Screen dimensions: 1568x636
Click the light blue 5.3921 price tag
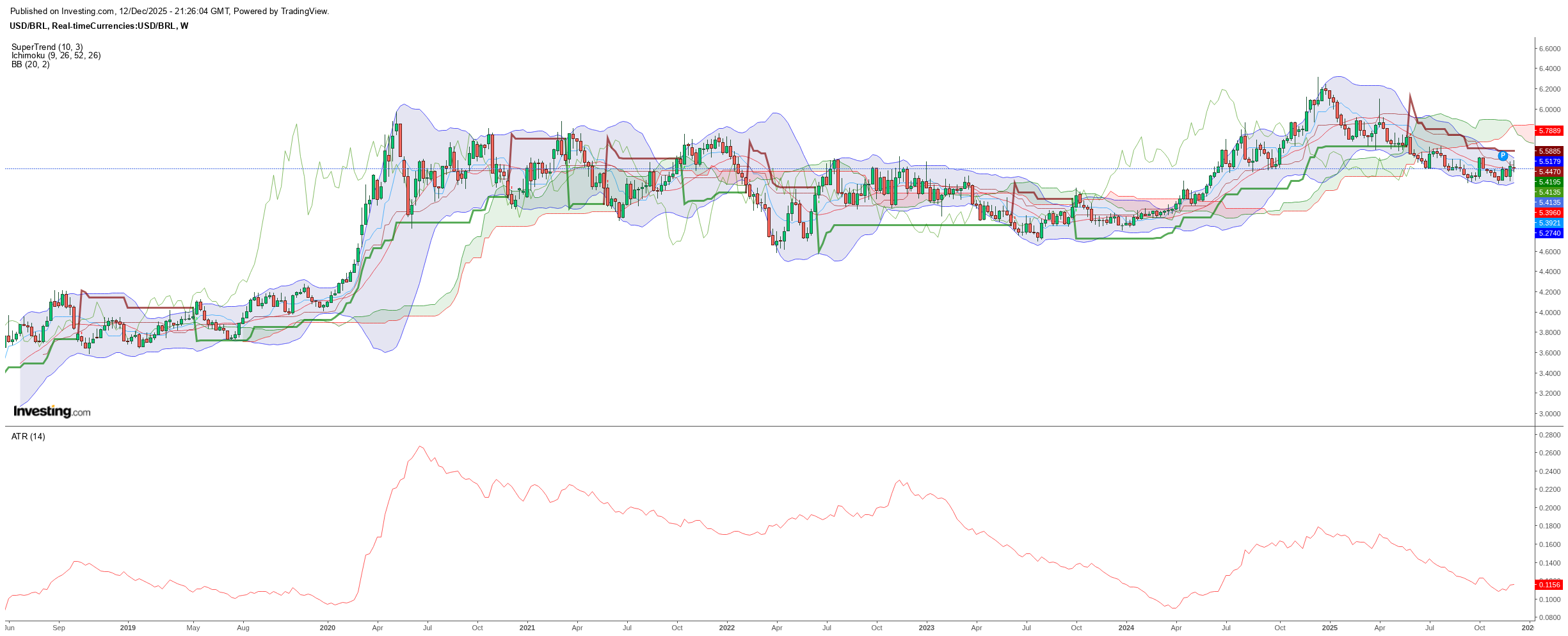coord(1549,223)
